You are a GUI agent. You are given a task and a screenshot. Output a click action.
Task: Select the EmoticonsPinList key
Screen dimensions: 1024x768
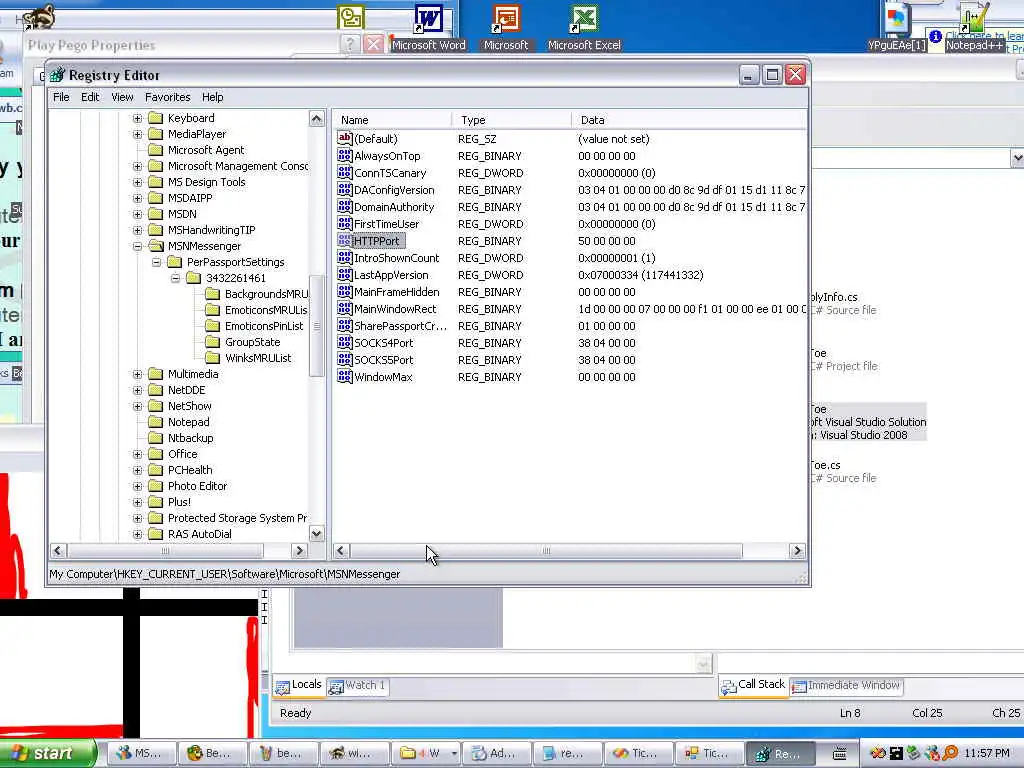[x=264, y=326]
